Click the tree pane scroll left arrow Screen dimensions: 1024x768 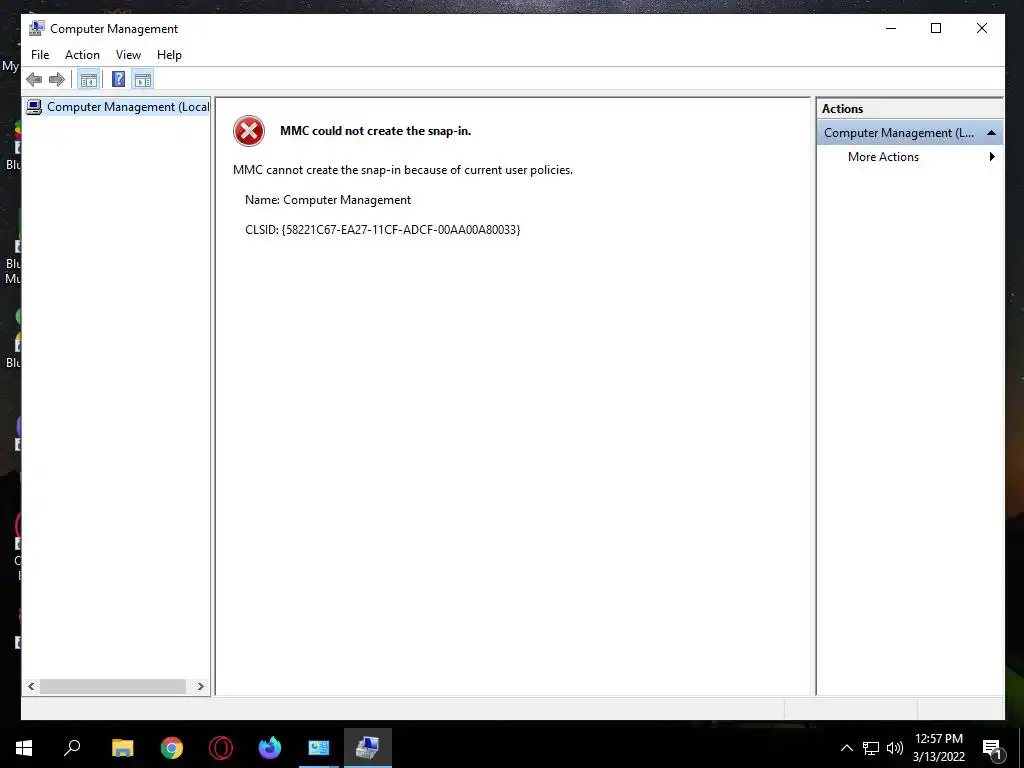[31, 686]
